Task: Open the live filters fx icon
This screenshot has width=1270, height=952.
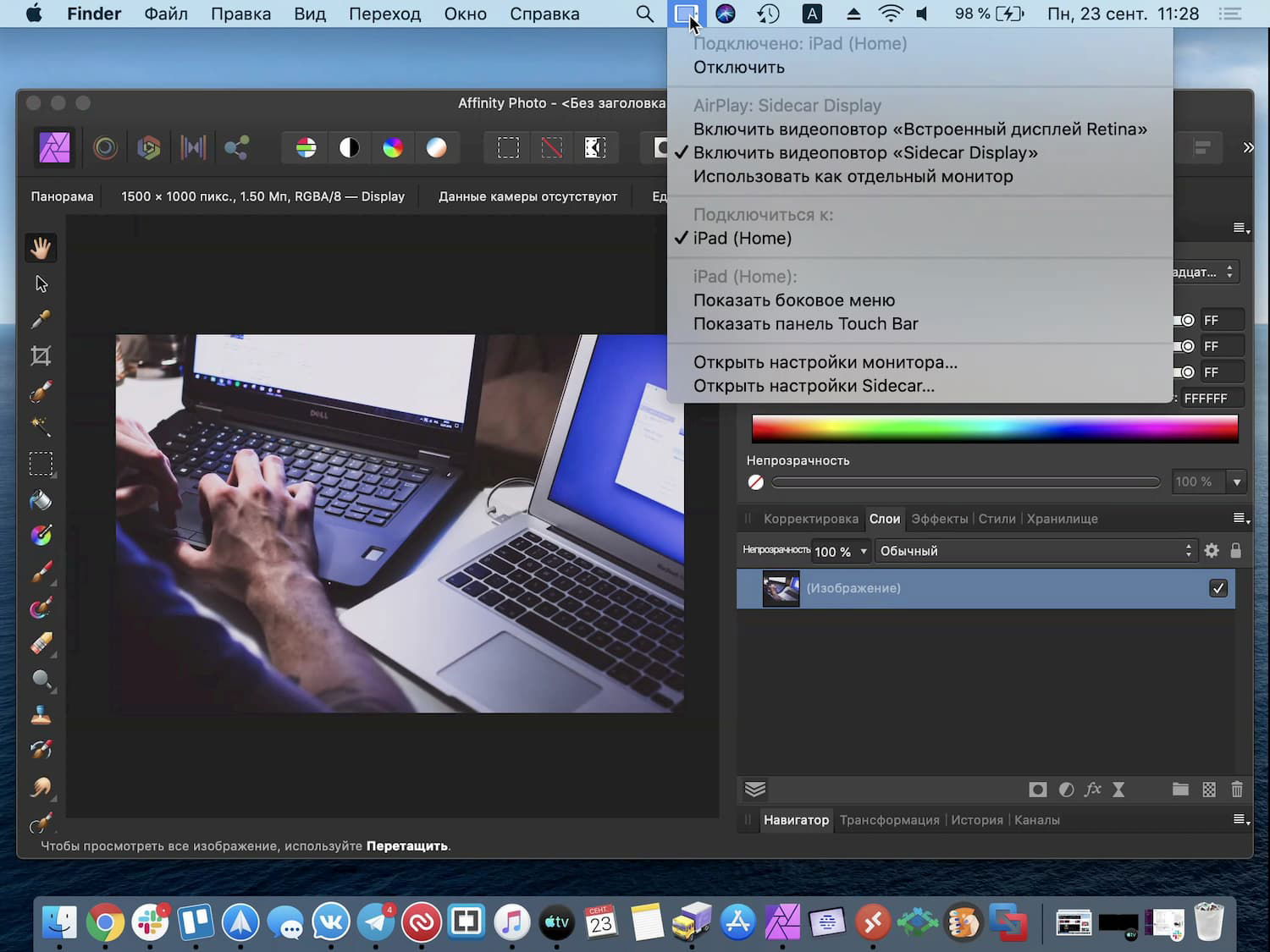Action: click(x=1093, y=790)
